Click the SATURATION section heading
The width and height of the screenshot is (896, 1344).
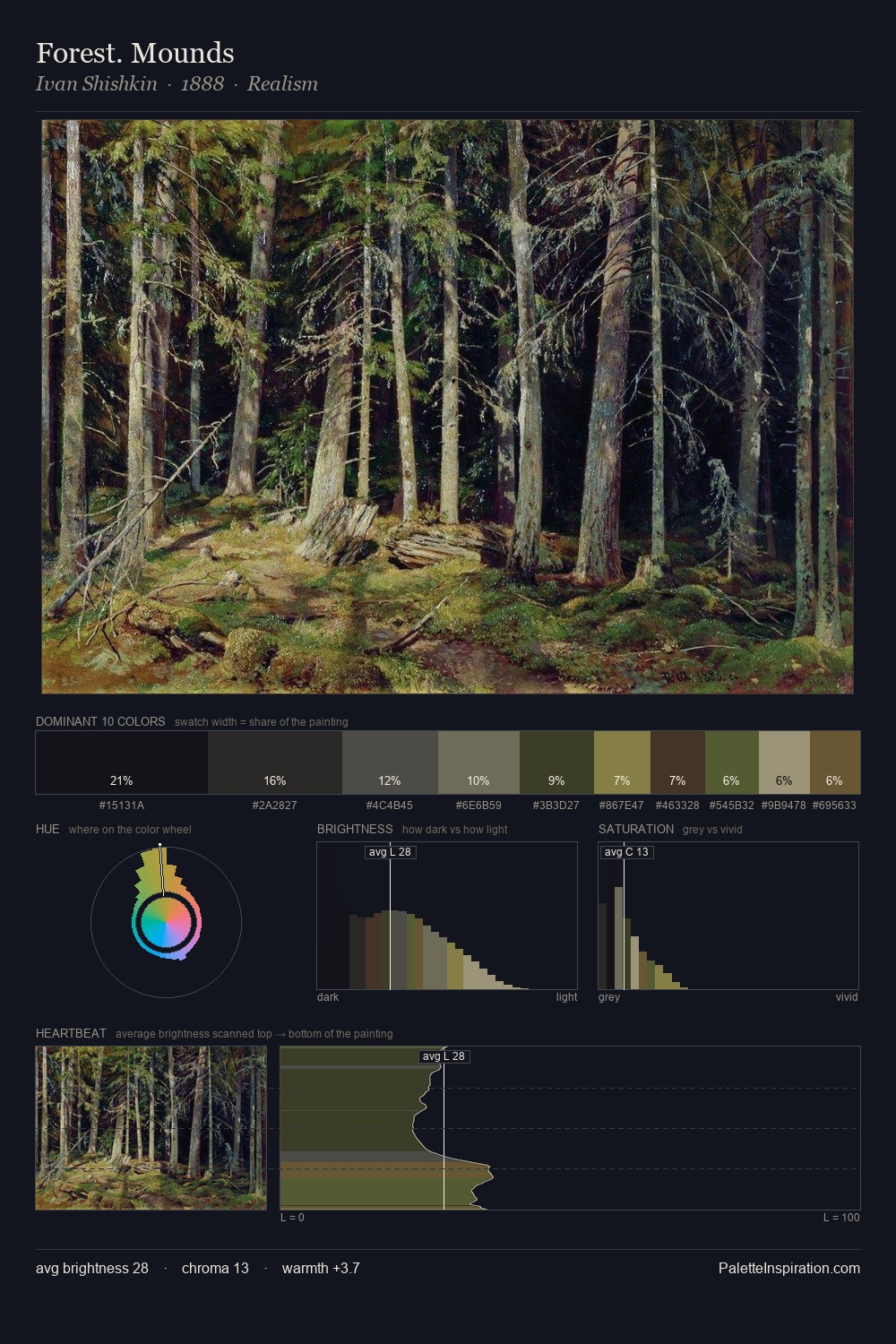[636, 829]
